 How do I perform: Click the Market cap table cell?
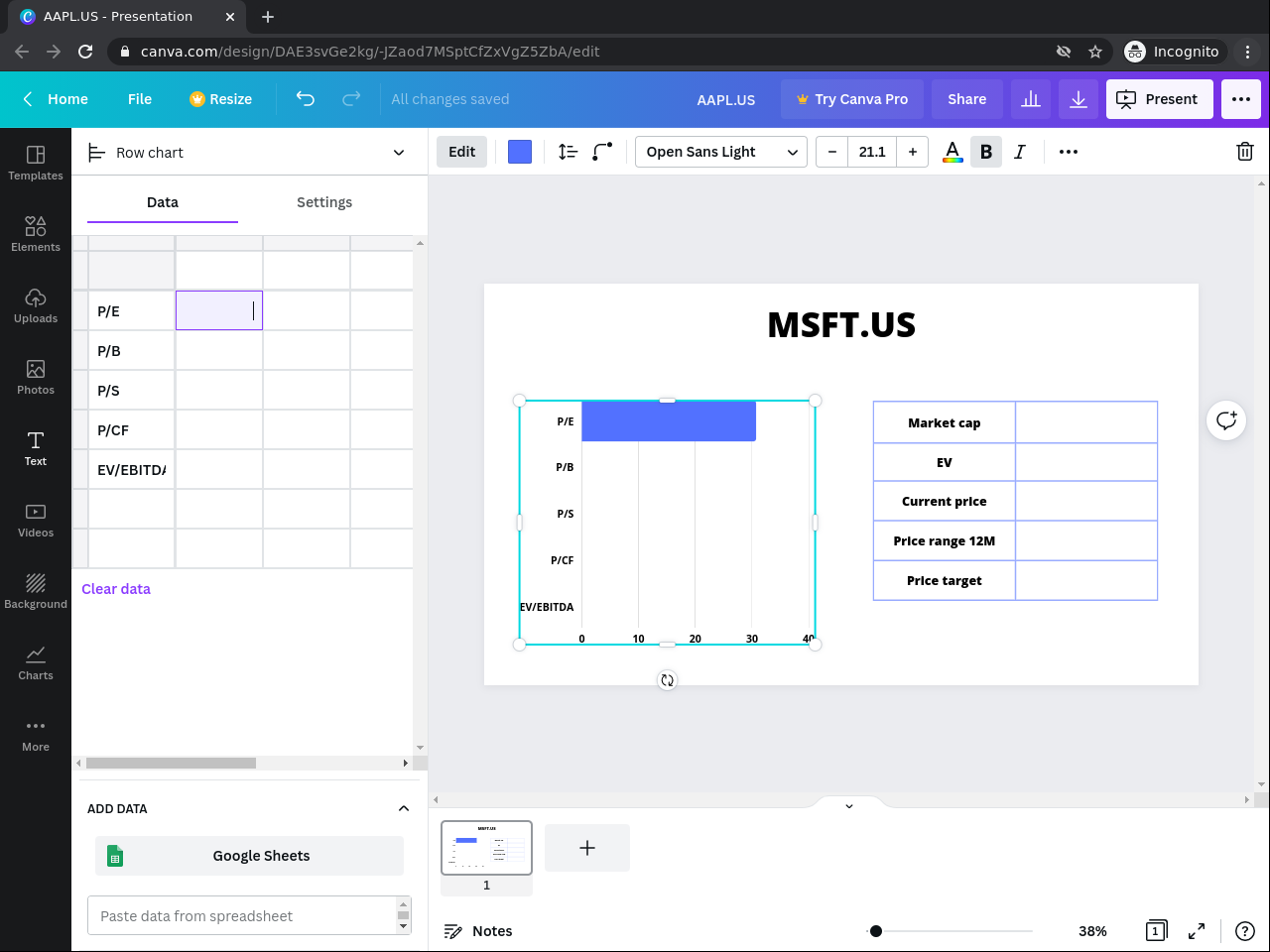click(x=945, y=422)
